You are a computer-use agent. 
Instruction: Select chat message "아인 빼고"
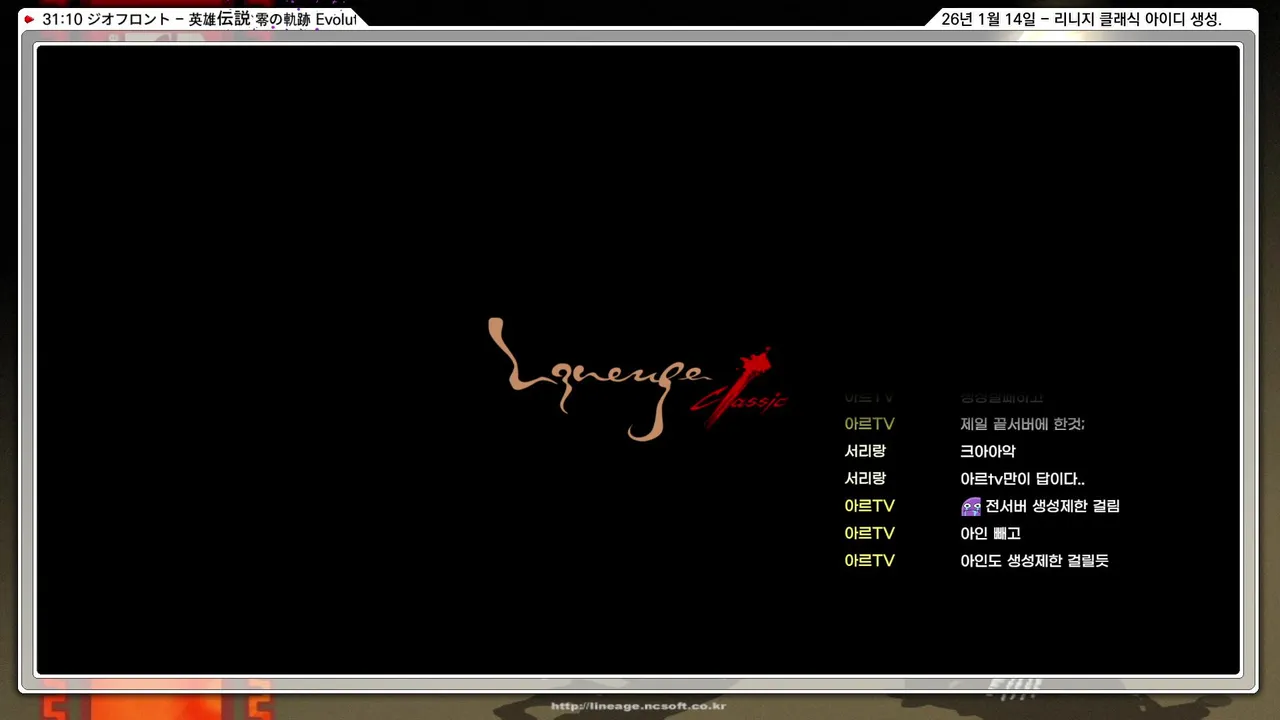990,534
